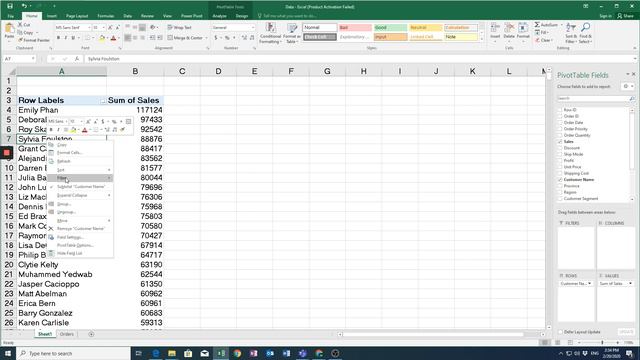Open the Filter context menu item

(80, 178)
